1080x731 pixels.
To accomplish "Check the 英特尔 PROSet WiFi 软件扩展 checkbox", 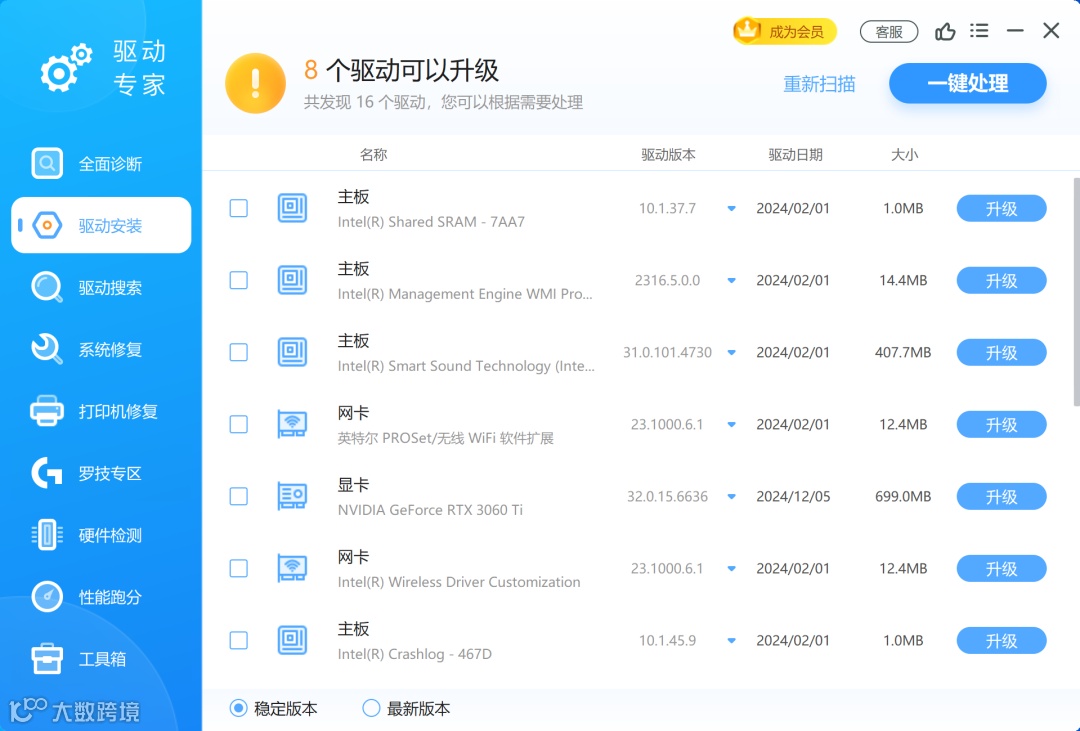I will [238, 424].
